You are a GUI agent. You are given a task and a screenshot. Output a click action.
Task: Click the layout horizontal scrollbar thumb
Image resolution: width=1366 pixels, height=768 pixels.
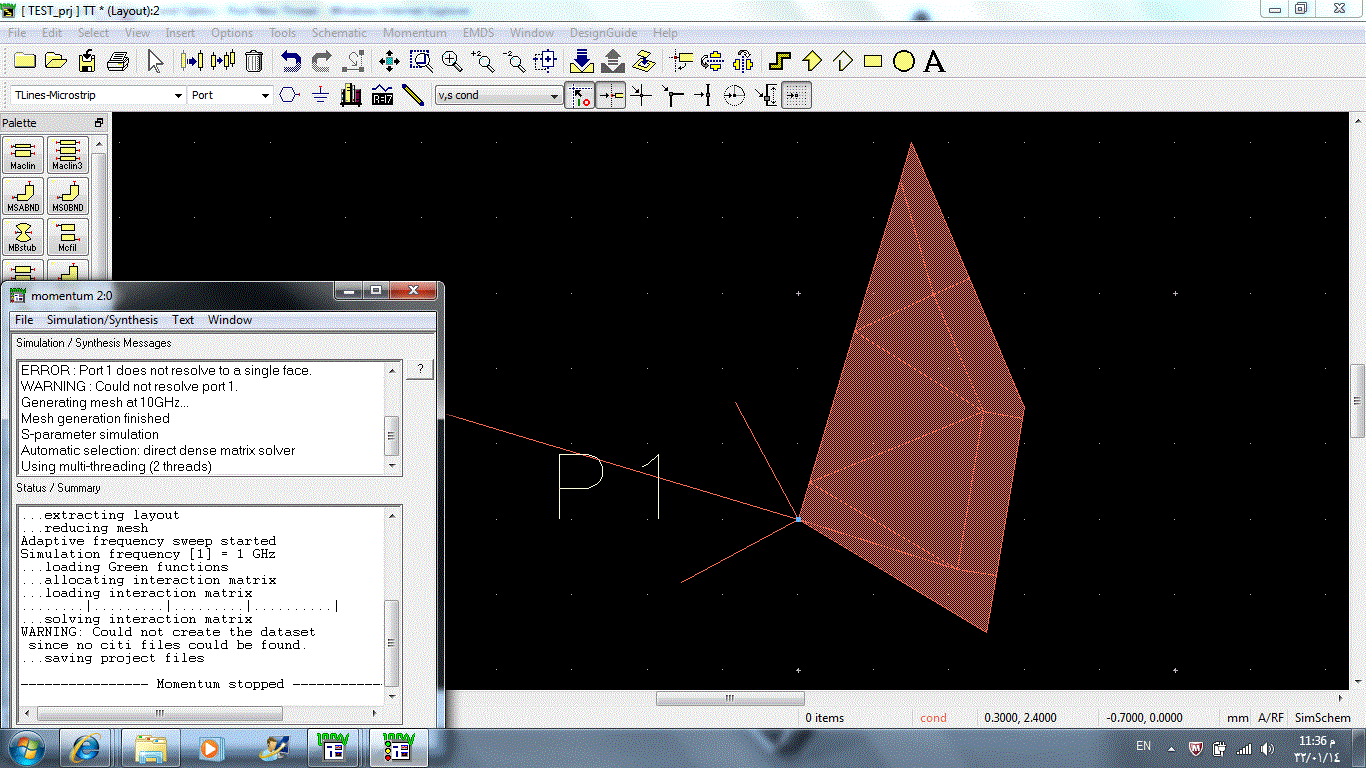click(730, 698)
